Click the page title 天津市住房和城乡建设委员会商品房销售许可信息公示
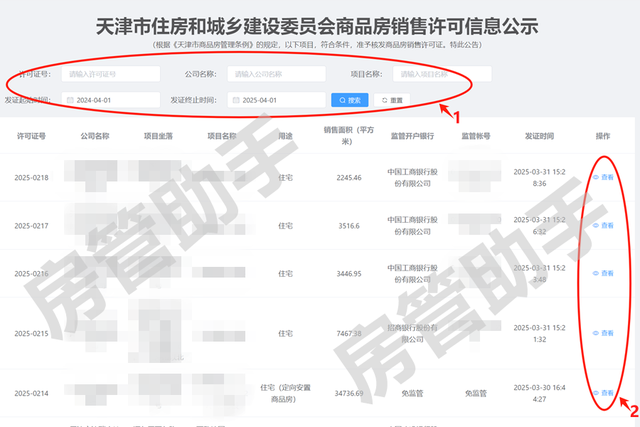The height and width of the screenshot is (427, 640). click(317, 26)
